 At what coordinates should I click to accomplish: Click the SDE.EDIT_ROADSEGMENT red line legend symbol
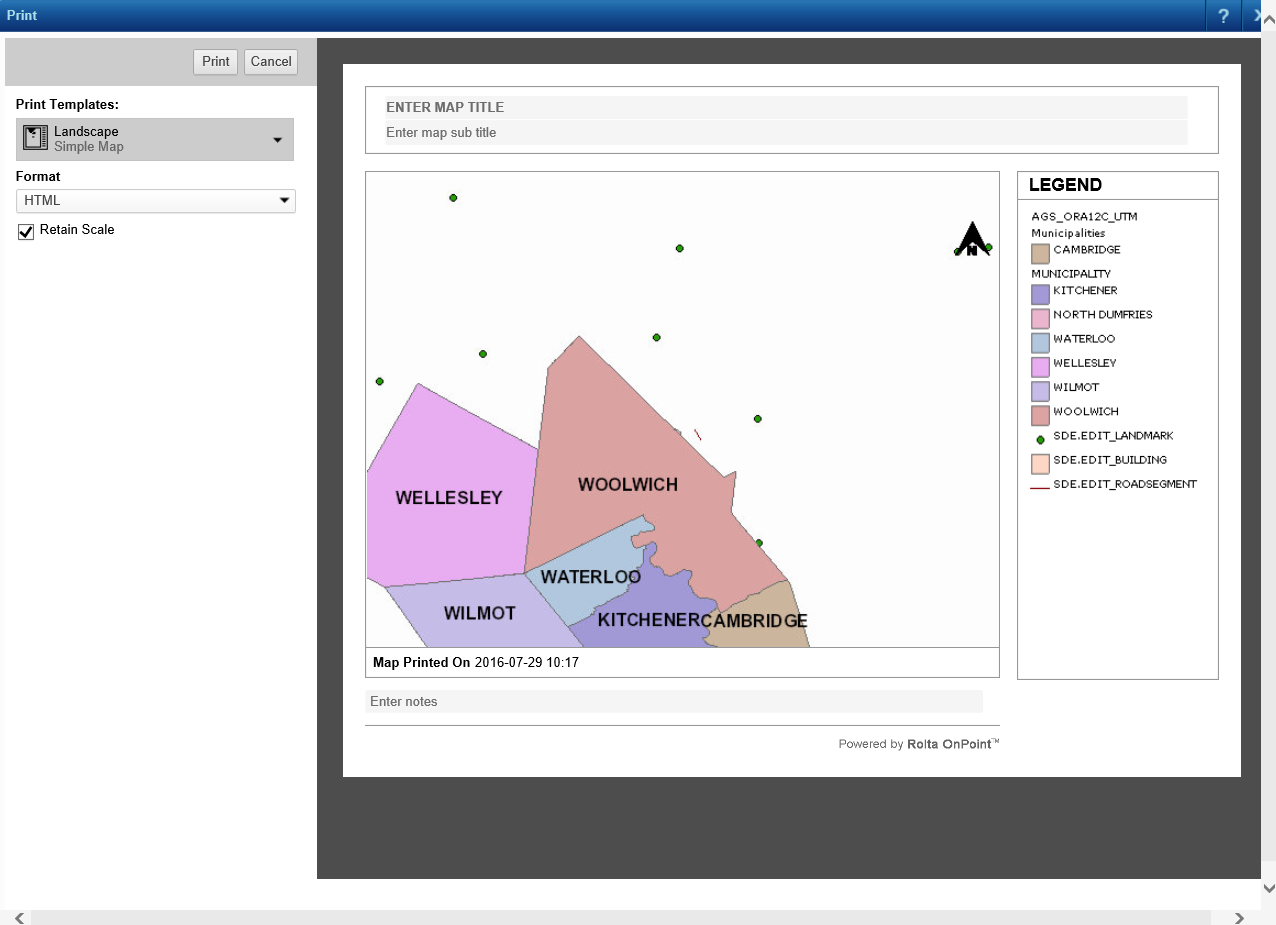click(x=1040, y=487)
